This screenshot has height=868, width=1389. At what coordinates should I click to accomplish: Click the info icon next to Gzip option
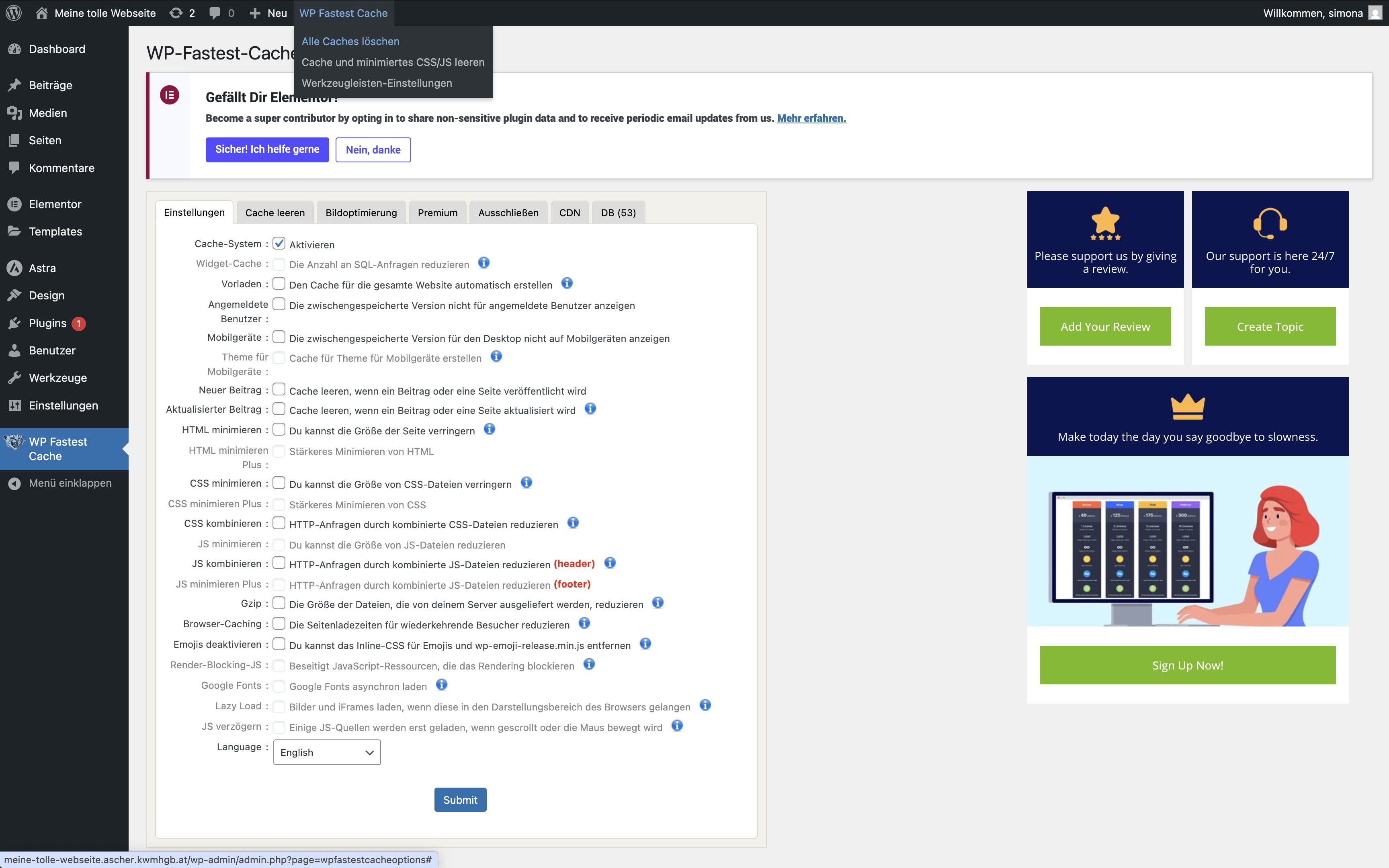(x=658, y=603)
